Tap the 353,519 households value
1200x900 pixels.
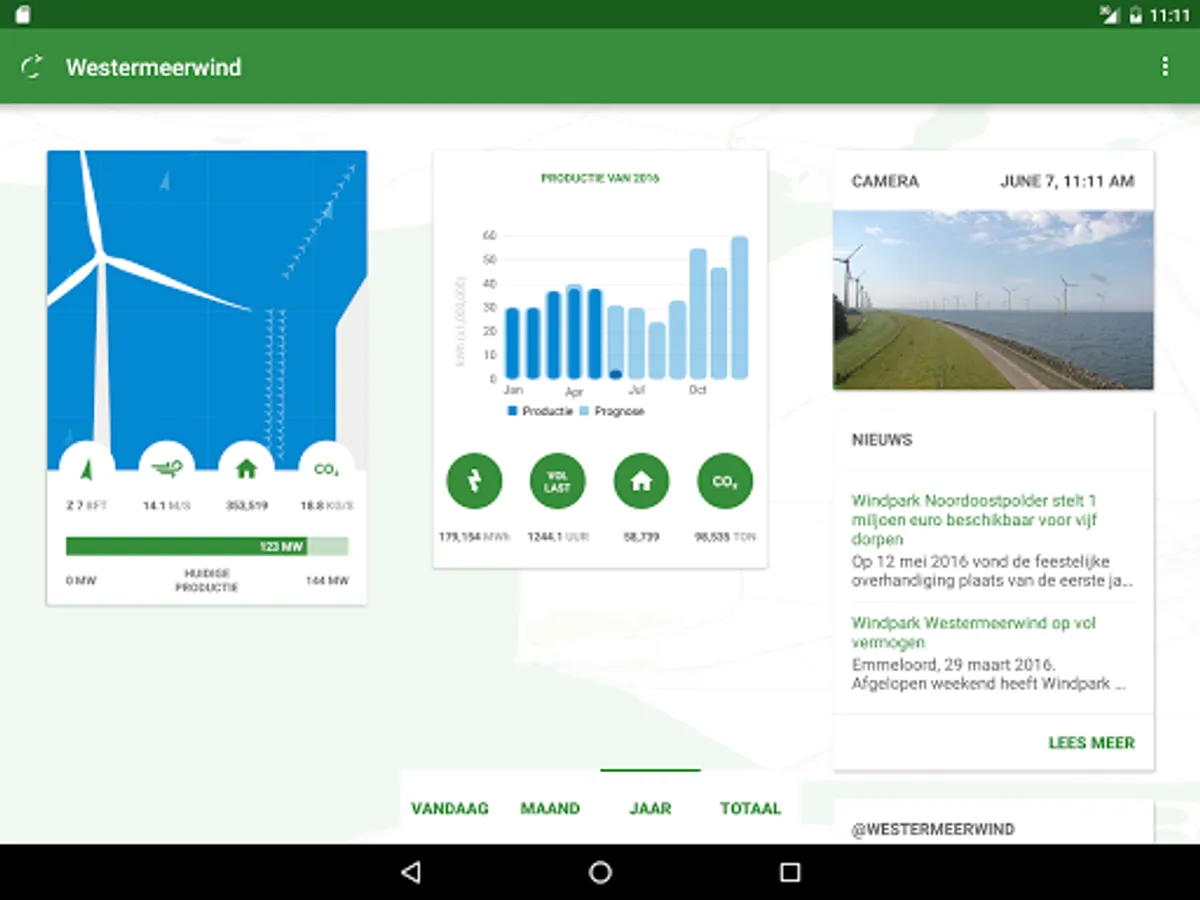pyautogui.click(x=246, y=506)
